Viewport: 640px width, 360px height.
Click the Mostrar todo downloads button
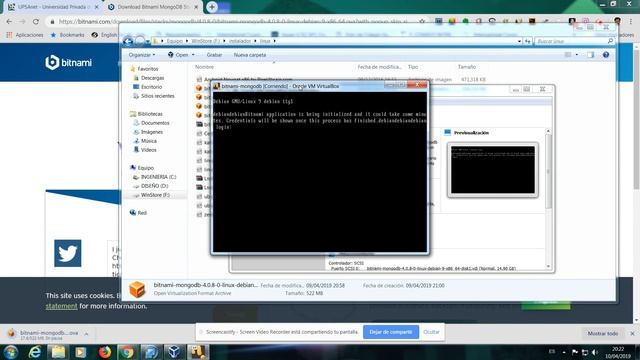602,333
